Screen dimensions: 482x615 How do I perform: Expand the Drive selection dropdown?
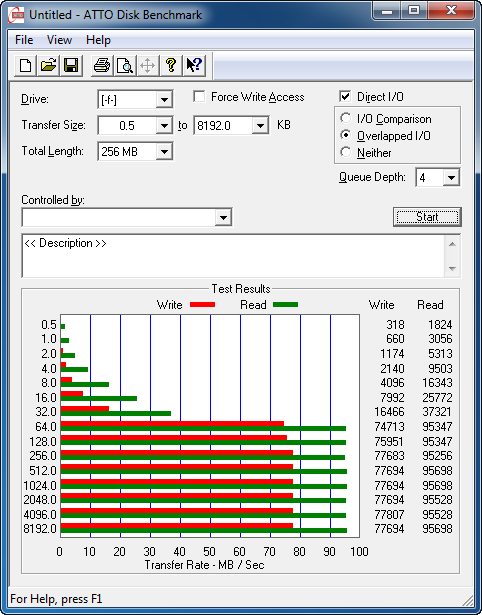(164, 100)
